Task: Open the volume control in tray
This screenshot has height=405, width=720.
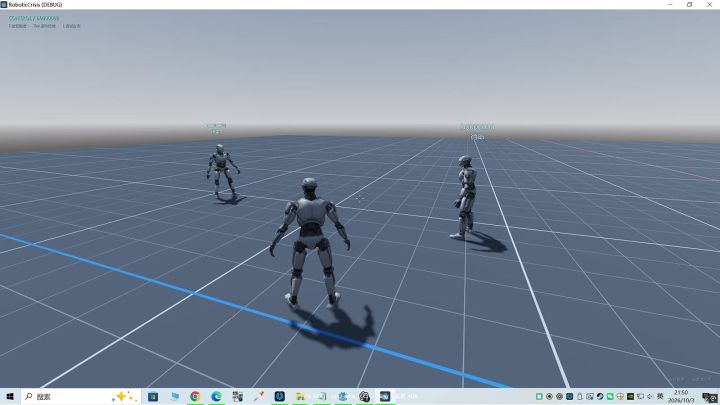Action: [650, 396]
